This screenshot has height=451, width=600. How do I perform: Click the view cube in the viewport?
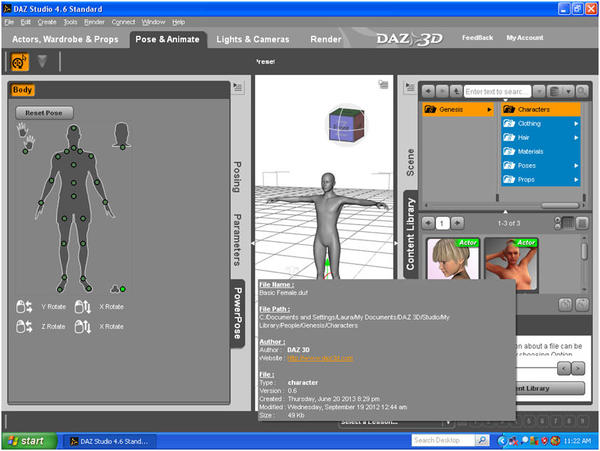tap(346, 125)
